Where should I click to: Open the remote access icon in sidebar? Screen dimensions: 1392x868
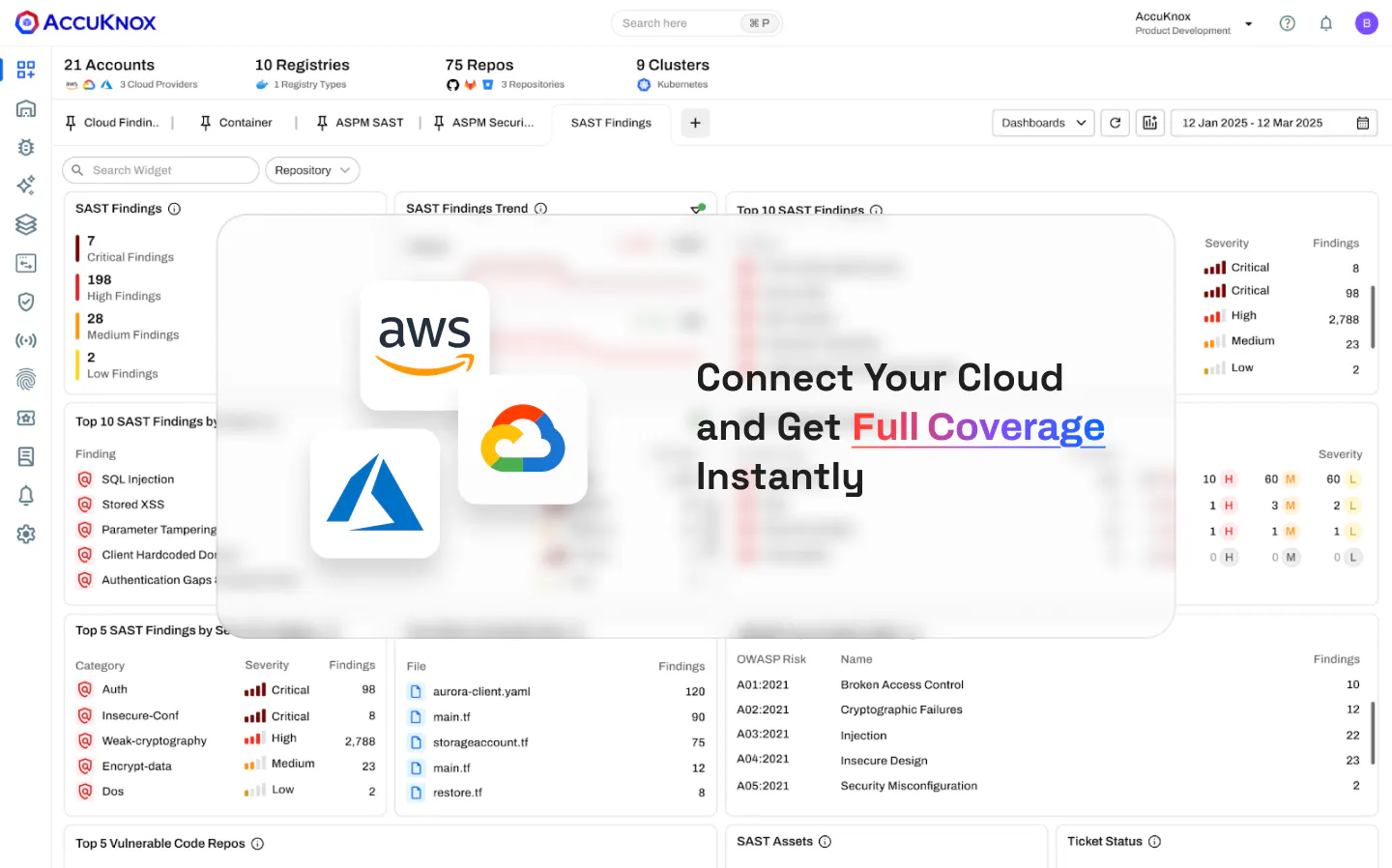26,263
